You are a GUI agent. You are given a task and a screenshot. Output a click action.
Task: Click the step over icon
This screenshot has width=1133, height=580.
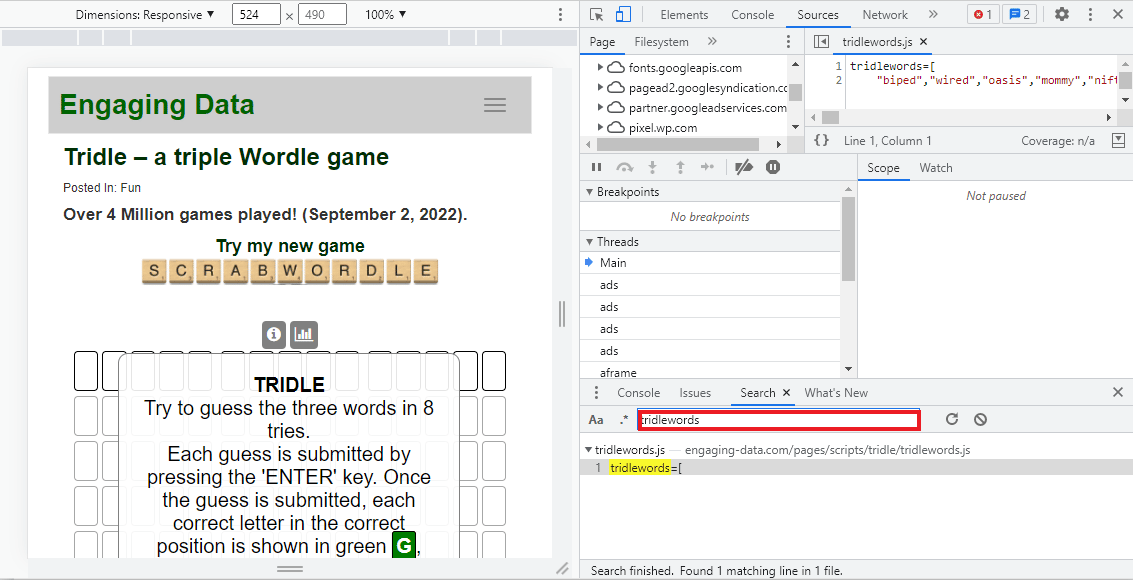[x=624, y=168]
